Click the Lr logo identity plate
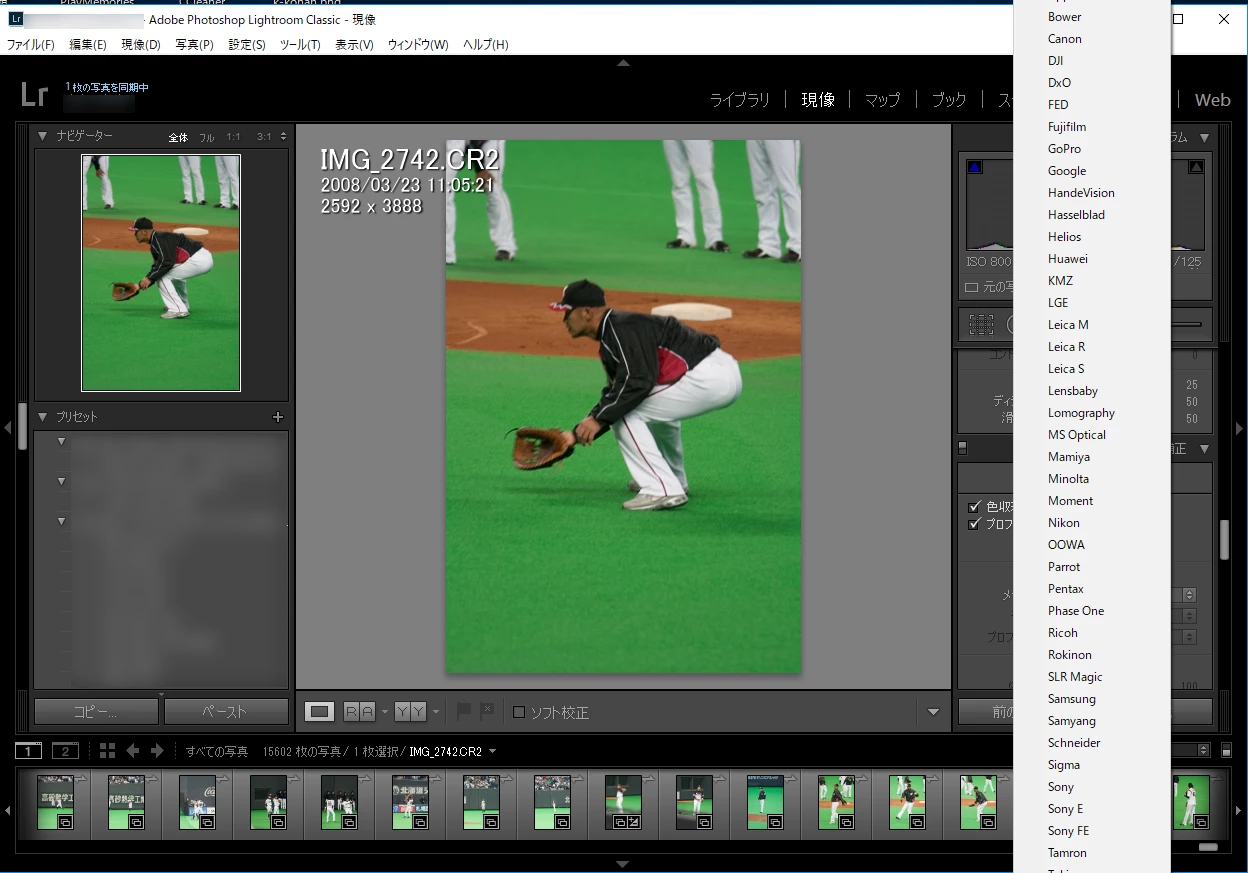Screen dimensions: 1248x873 click(x=34, y=95)
